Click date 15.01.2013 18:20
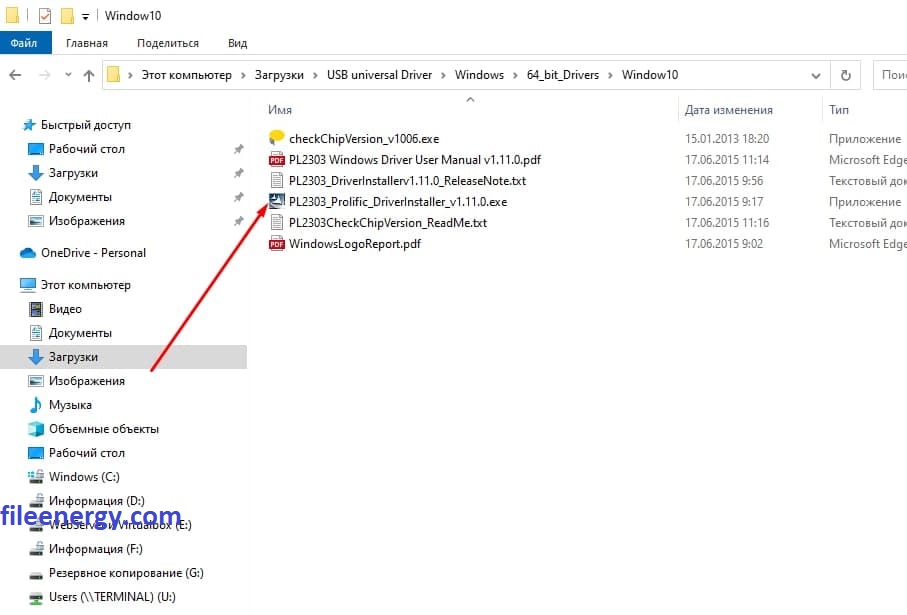907x615 pixels. (727, 138)
